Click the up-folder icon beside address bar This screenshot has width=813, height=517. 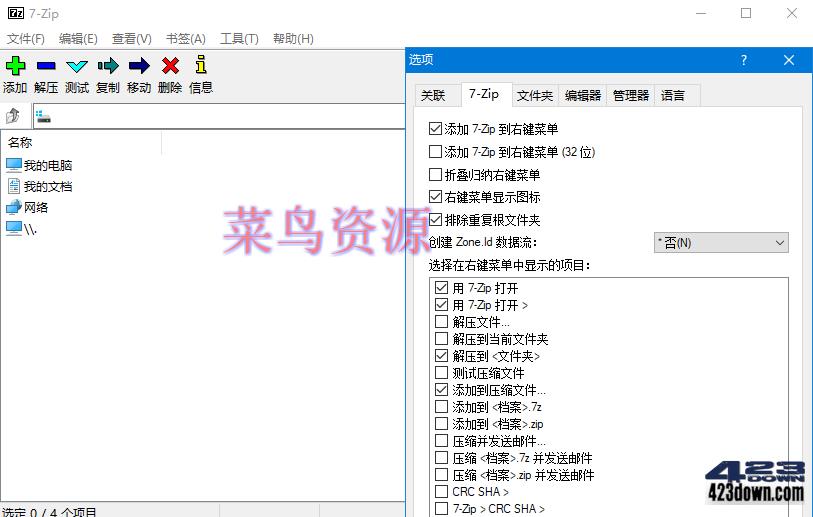pyautogui.click(x=13, y=116)
